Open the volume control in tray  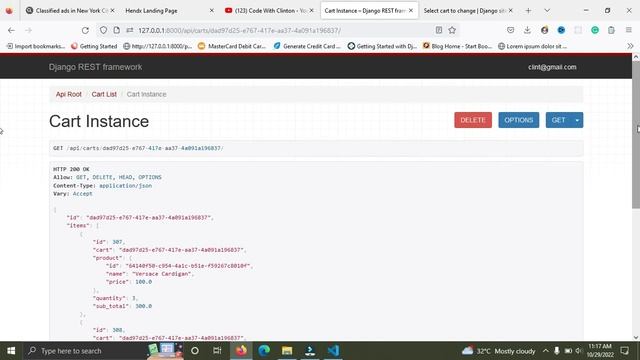coord(578,351)
